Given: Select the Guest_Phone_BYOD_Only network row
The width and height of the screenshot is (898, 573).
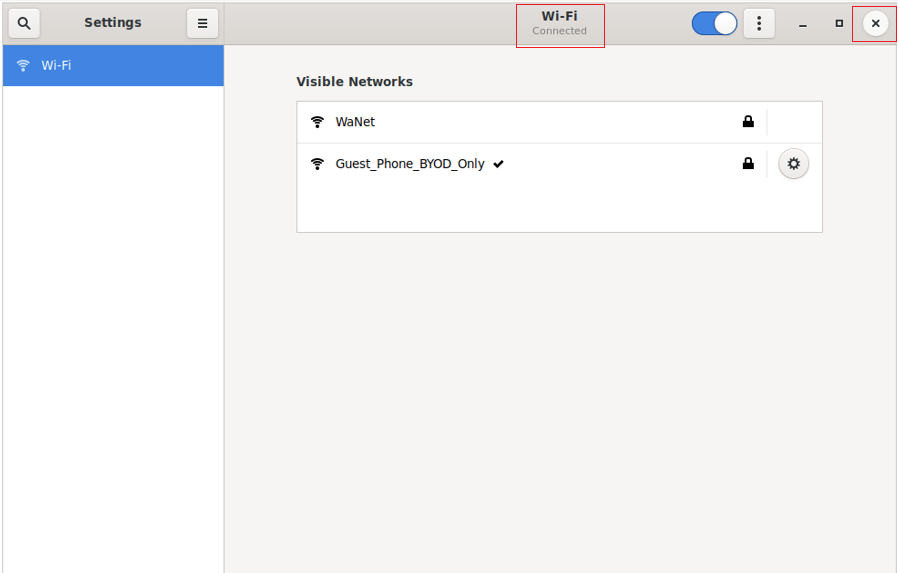Looking at the screenshot, I should 560,164.
